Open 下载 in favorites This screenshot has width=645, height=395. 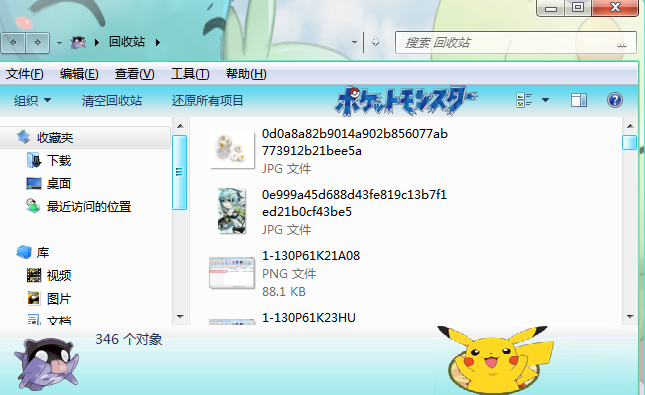point(59,160)
